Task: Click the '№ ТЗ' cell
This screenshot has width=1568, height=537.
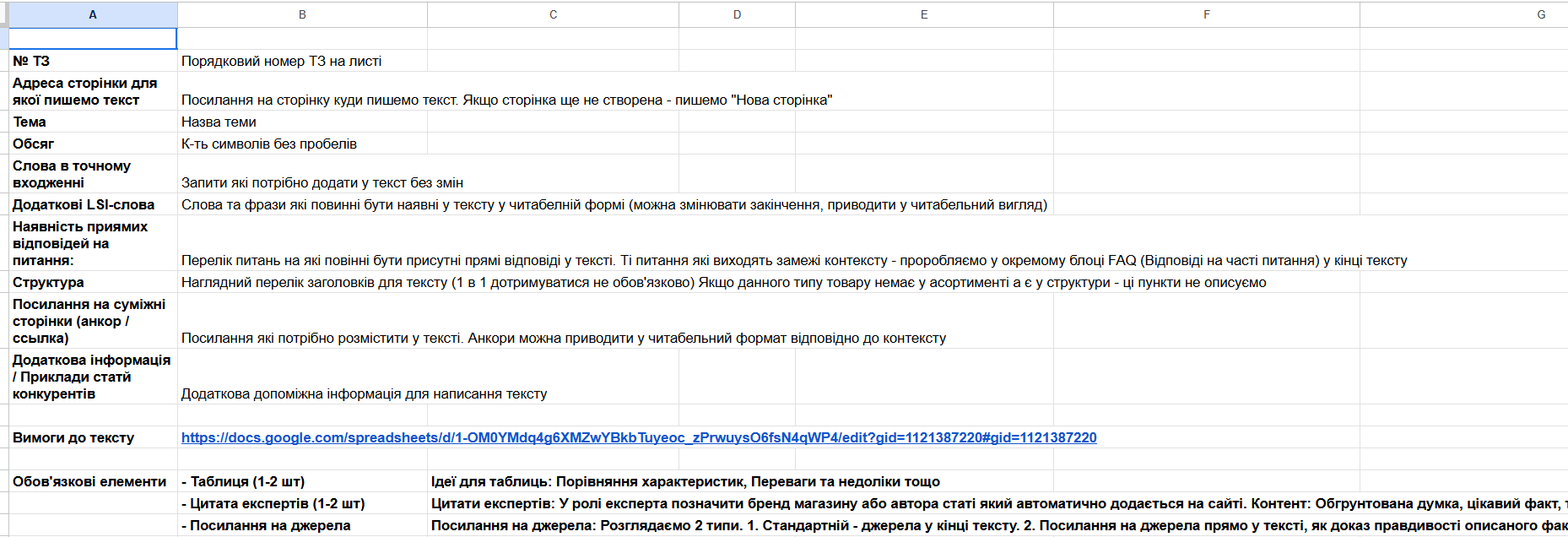Action: (93, 61)
